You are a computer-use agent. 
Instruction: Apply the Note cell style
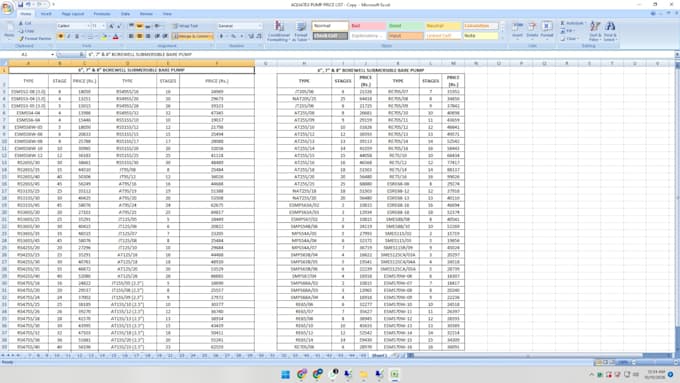[480, 36]
